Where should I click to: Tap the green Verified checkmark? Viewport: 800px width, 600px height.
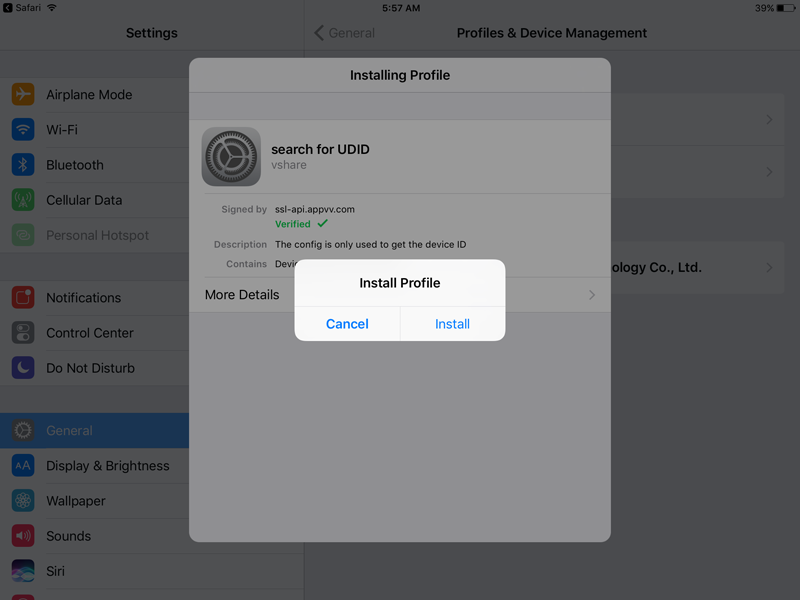point(322,223)
